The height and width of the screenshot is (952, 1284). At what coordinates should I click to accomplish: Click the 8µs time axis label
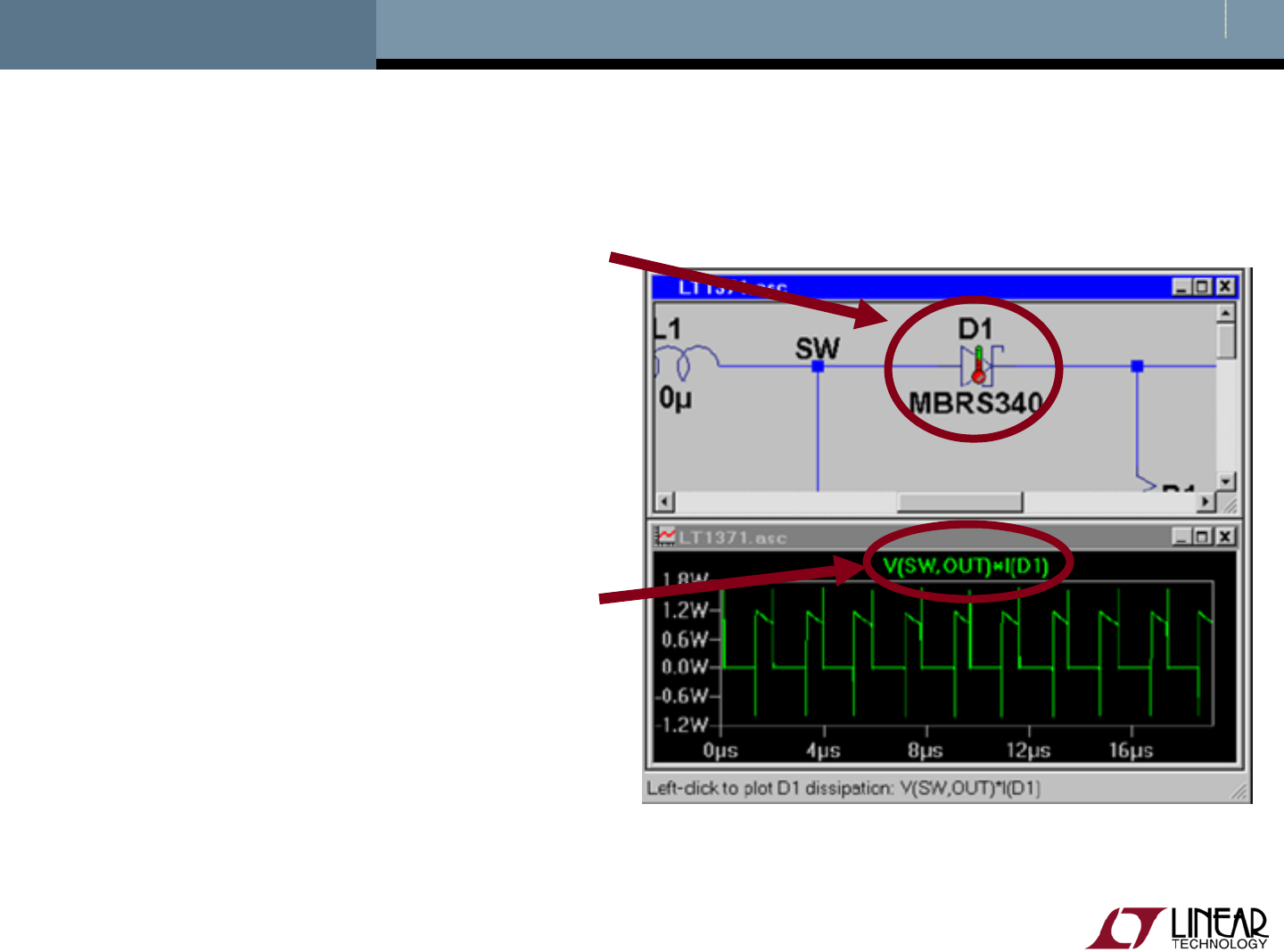[926, 751]
